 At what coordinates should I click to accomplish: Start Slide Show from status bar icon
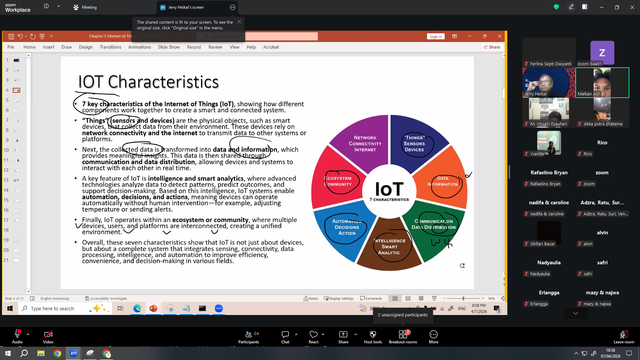point(434,298)
